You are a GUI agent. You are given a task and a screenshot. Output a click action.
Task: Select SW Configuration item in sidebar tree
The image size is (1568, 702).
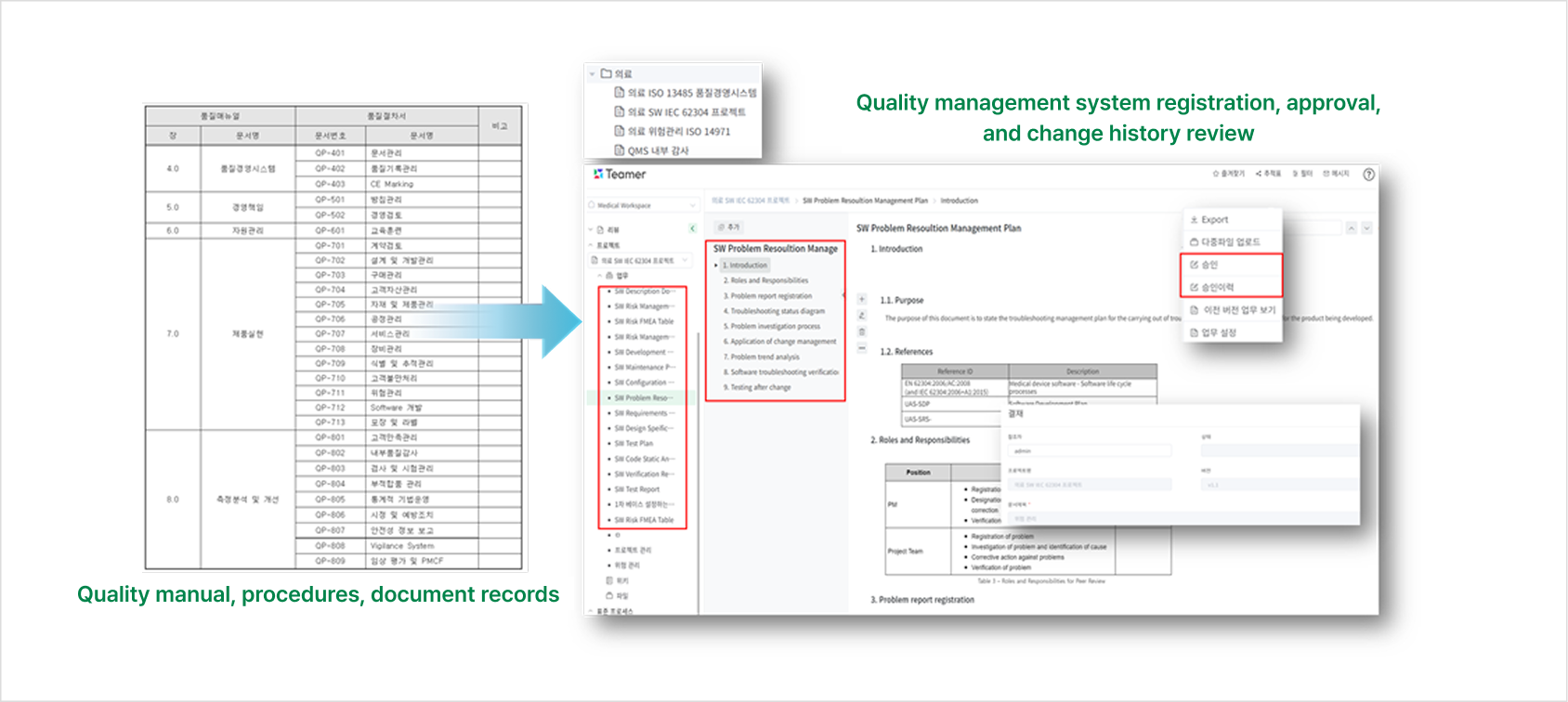tap(644, 383)
